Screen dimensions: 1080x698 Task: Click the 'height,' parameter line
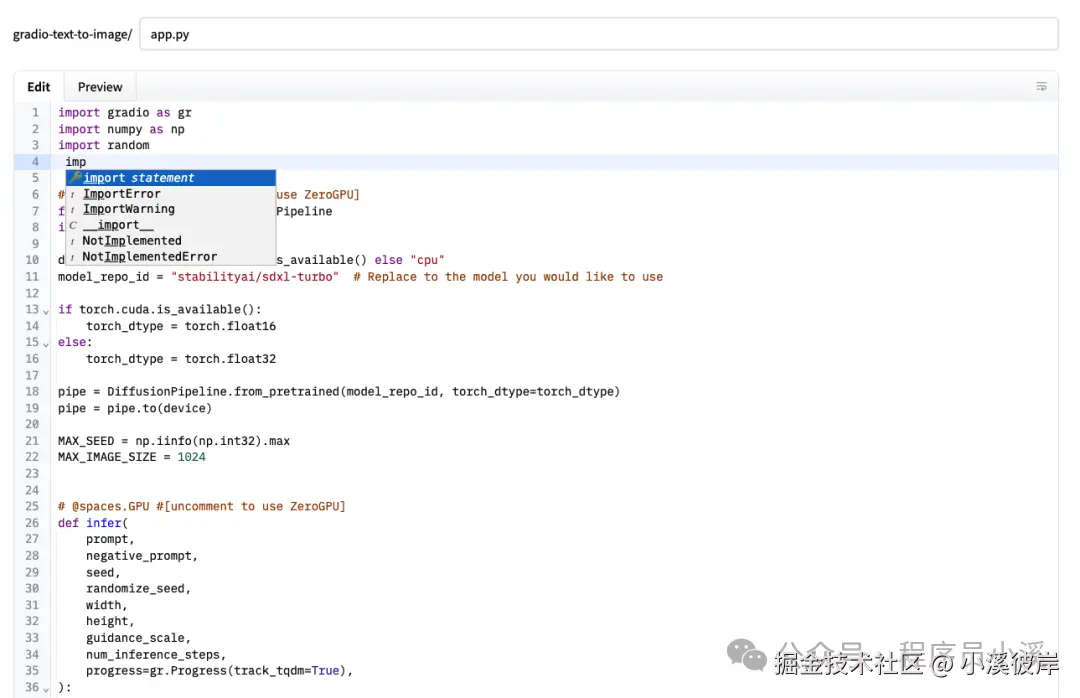110,622
